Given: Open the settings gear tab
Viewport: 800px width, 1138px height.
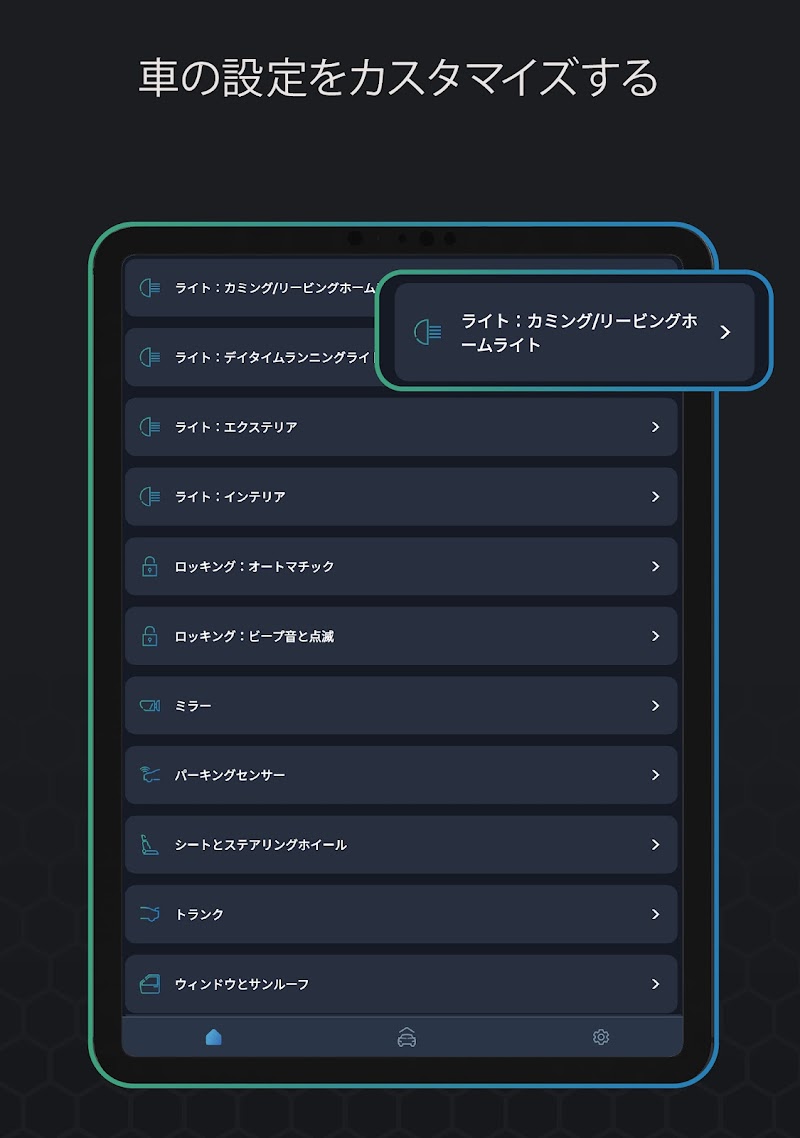Looking at the screenshot, I should [x=600, y=1037].
